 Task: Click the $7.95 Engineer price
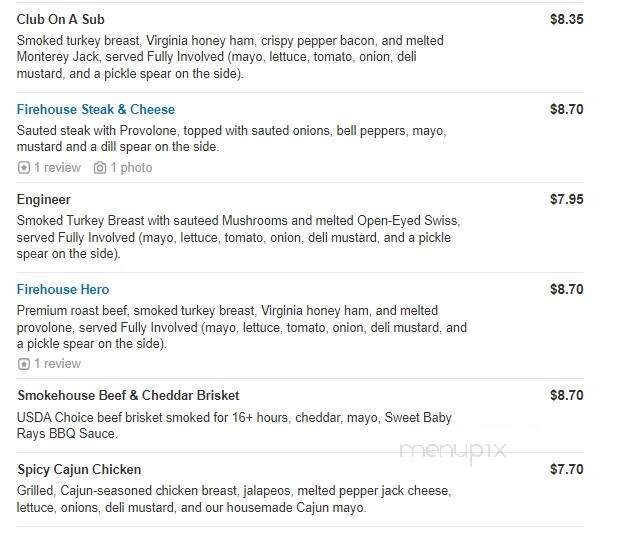pos(567,199)
